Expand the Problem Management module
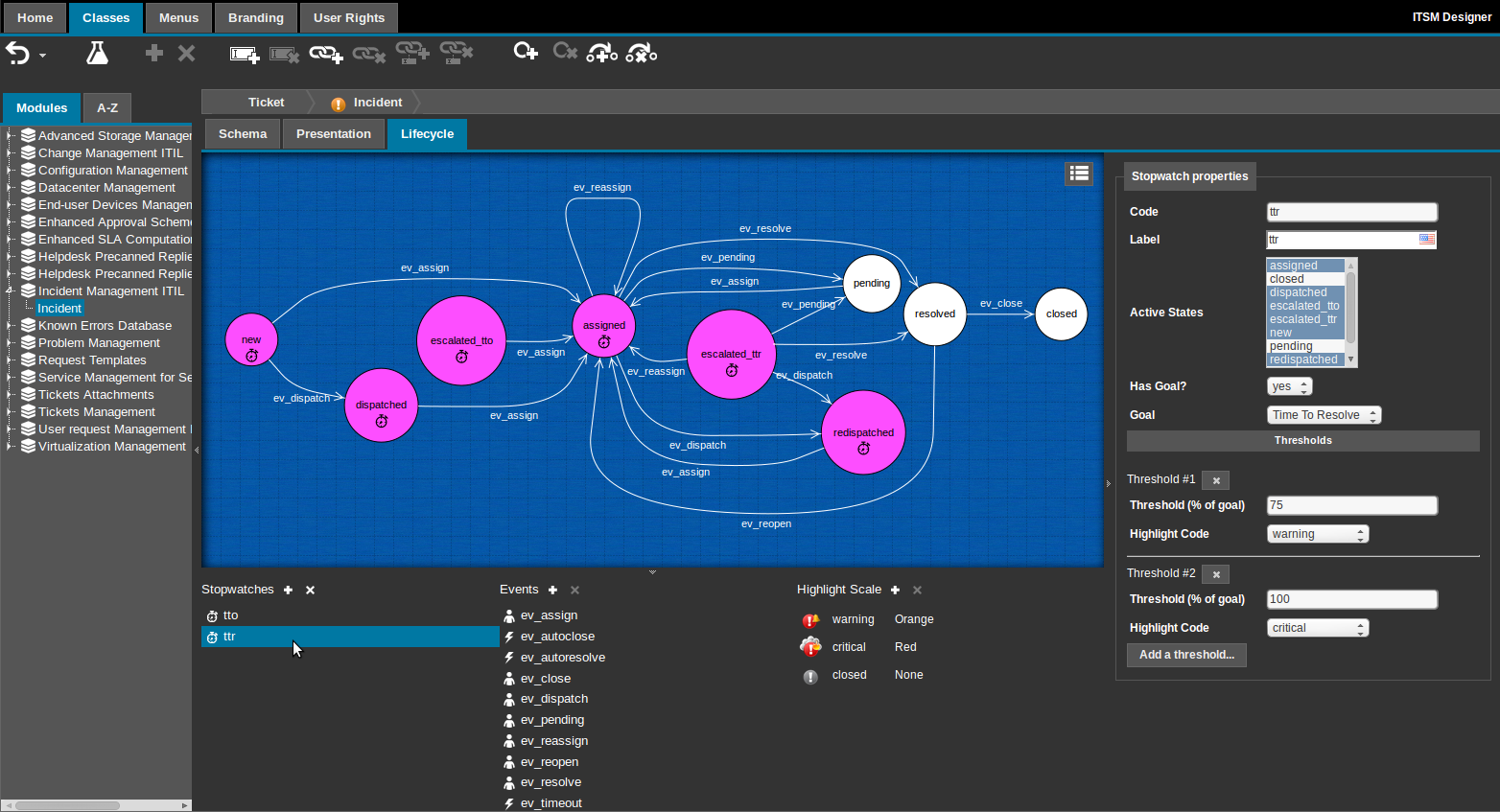The height and width of the screenshot is (812, 1500). pos(10,343)
